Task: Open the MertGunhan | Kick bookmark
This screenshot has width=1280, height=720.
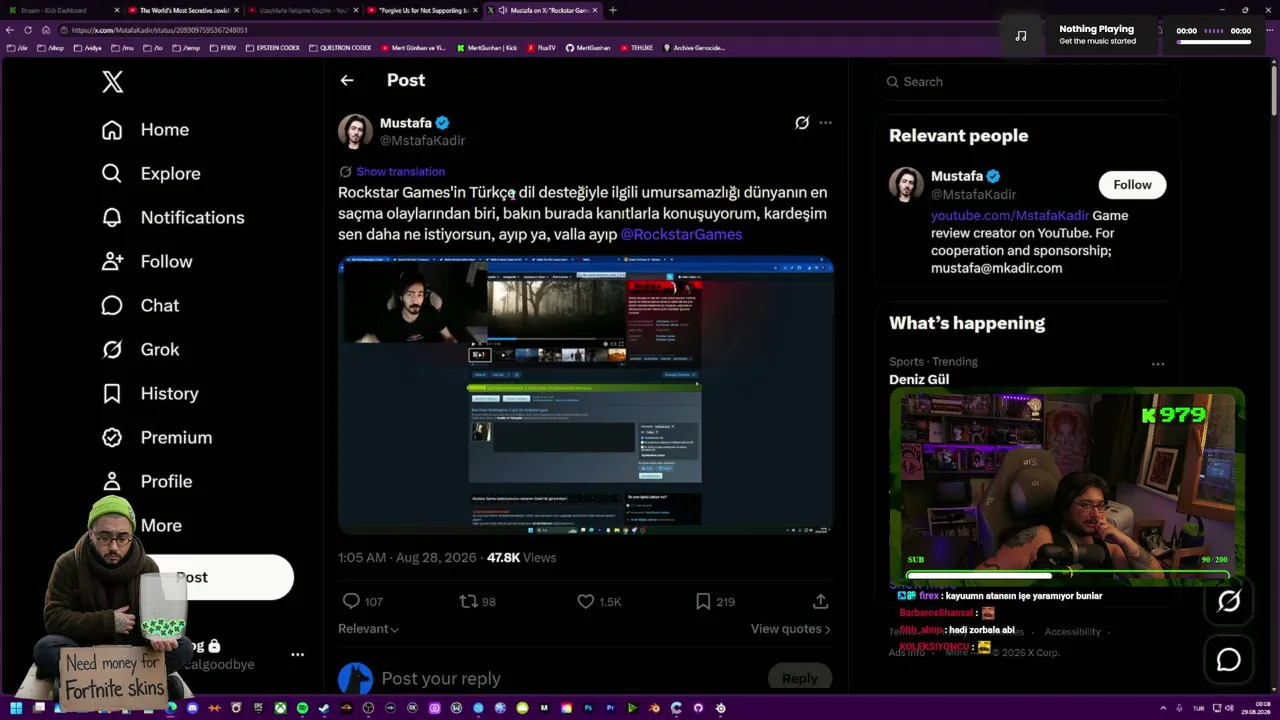Action: click(x=487, y=48)
